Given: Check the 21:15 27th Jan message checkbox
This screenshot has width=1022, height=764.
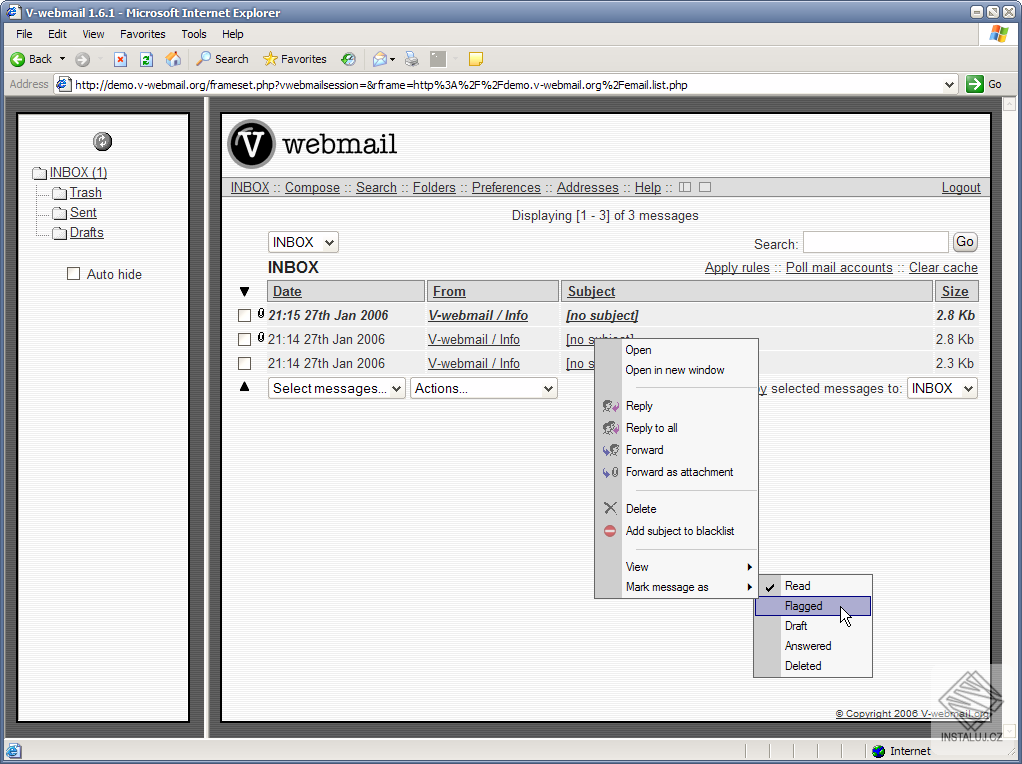Looking at the screenshot, I should (x=244, y=316).
